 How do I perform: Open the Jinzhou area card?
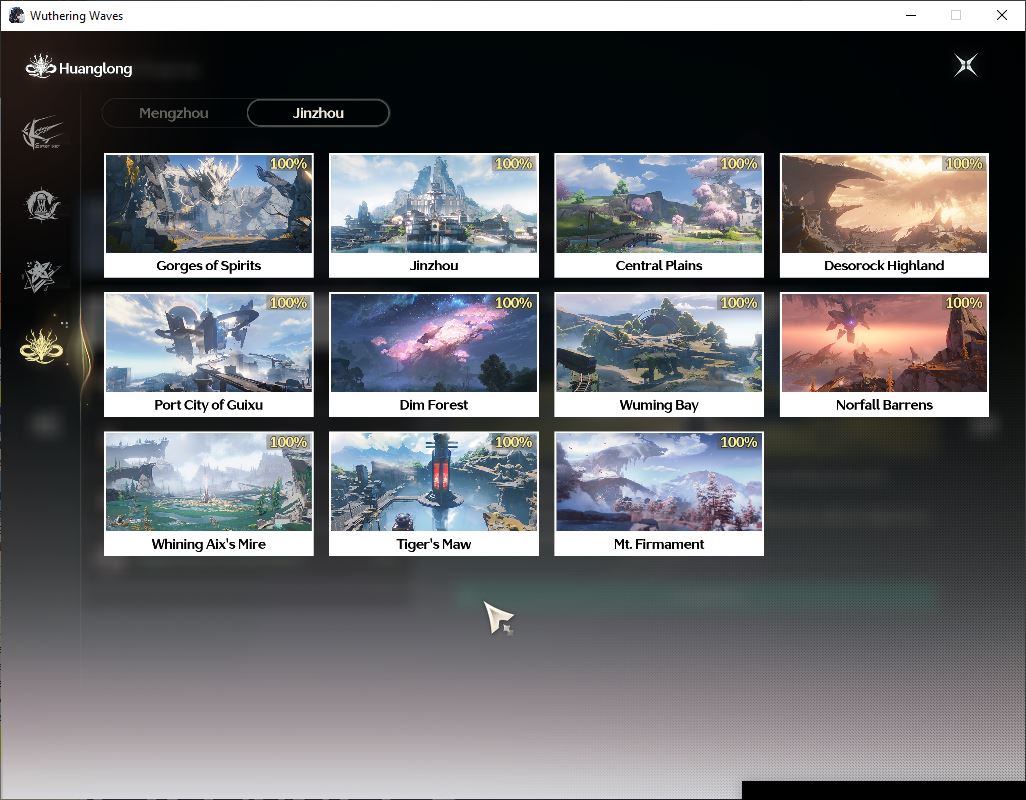[x=434, y=215]
